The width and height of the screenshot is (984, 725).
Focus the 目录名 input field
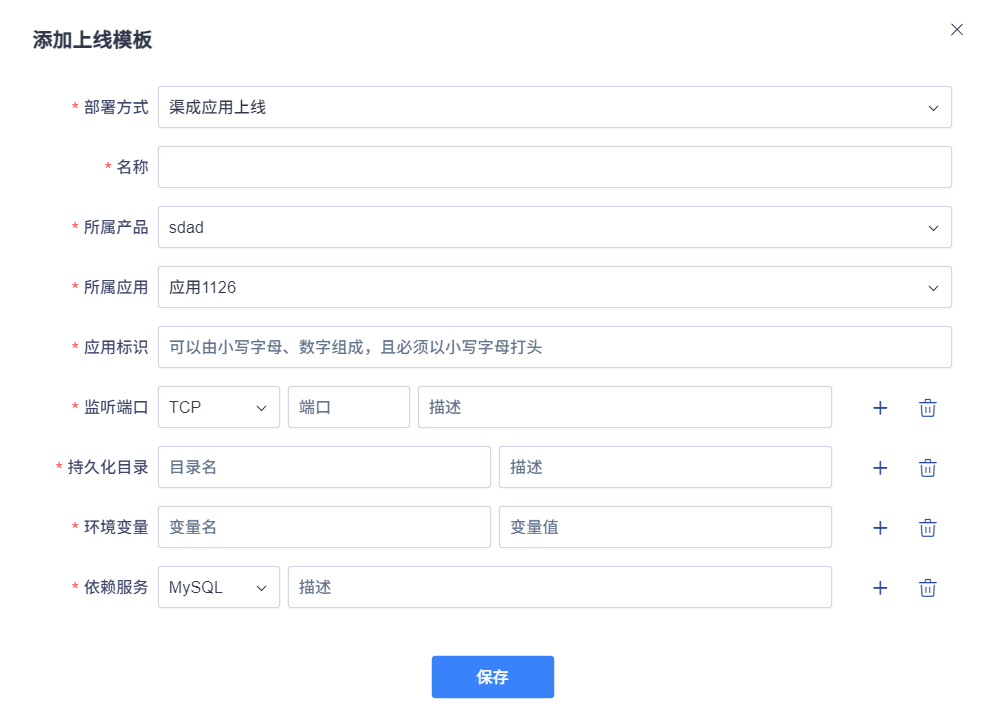[x=324, y=467]
